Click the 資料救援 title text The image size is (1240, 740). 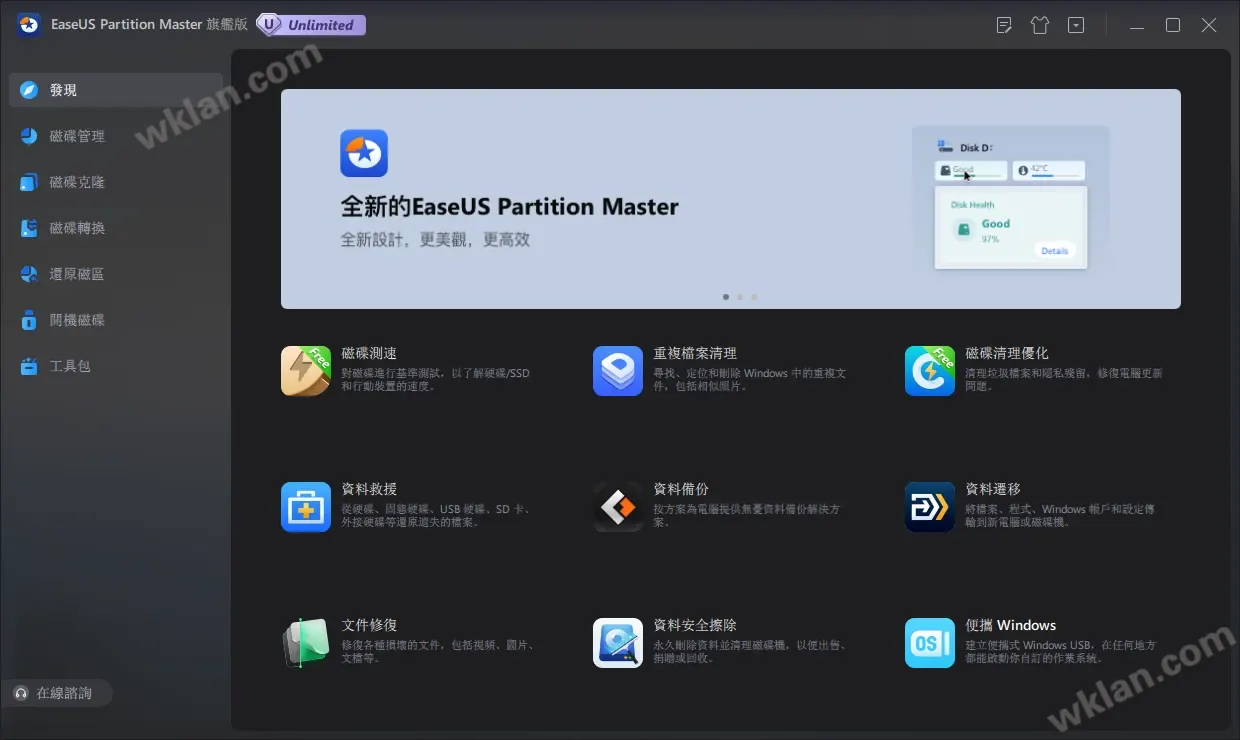(x=369, y=489)
